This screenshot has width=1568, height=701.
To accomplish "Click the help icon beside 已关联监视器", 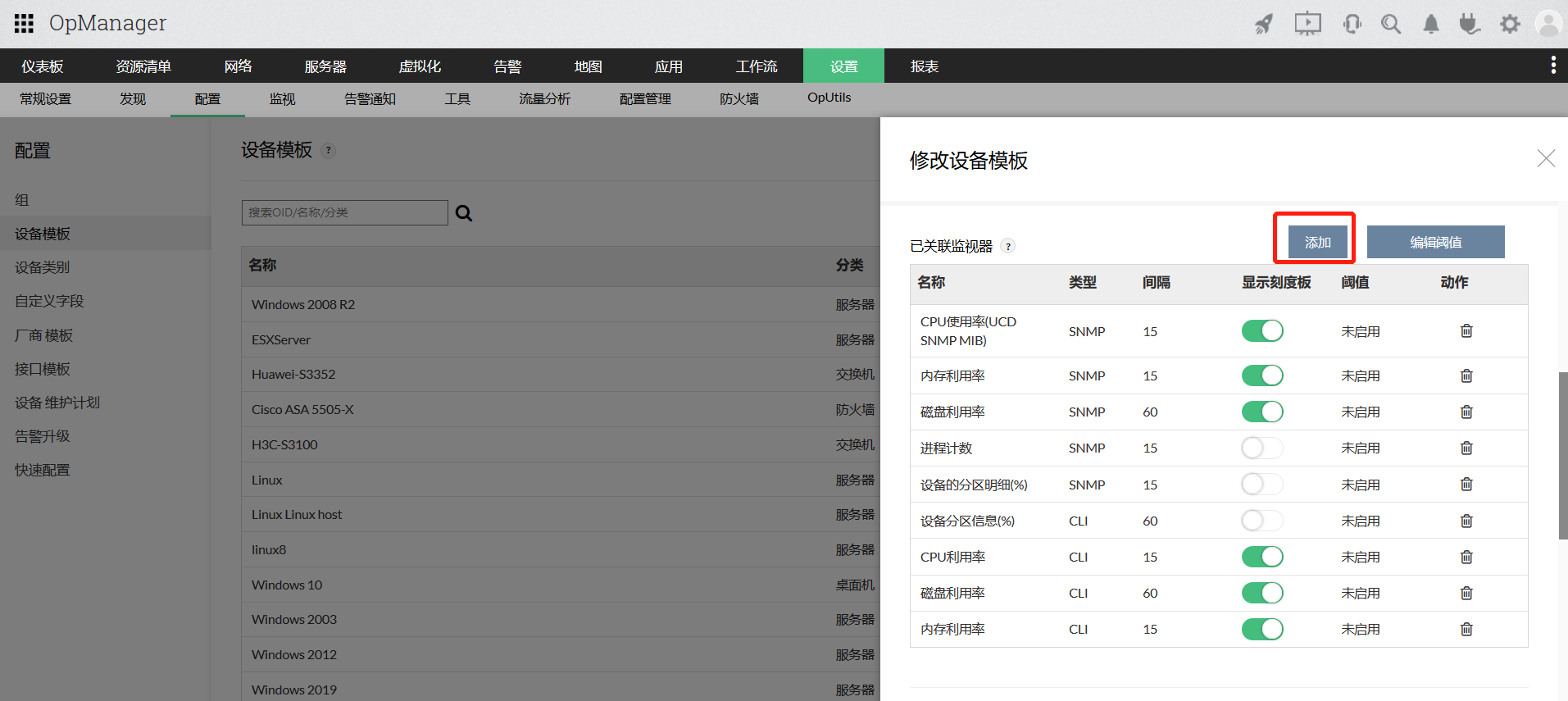I will [x=1008, y=246].
